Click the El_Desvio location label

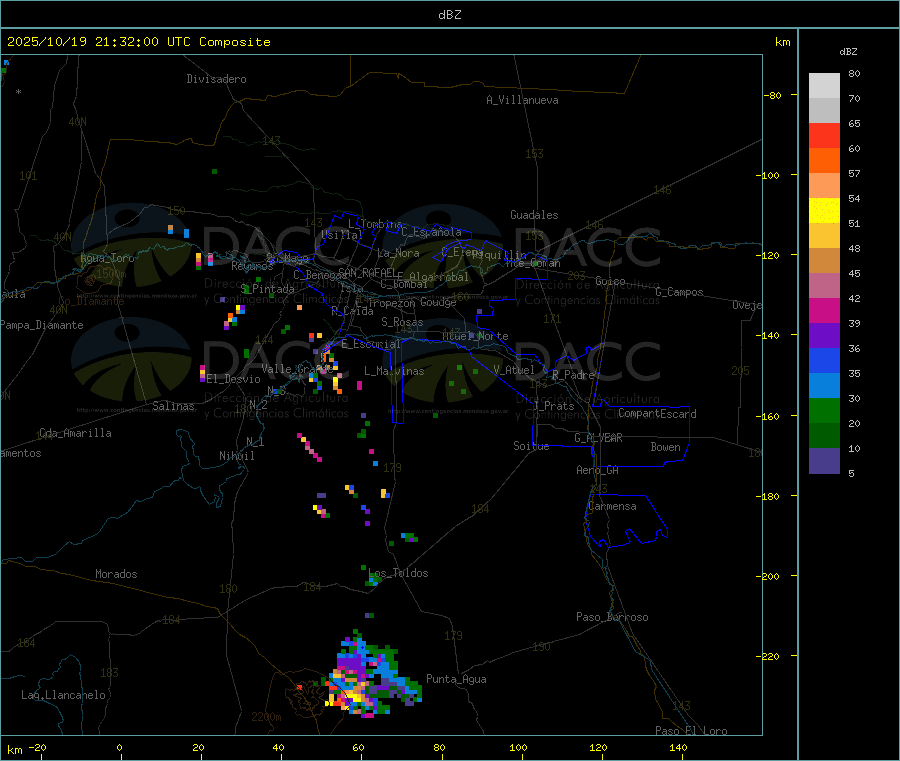pyautogui.click(x=233, y=379)
